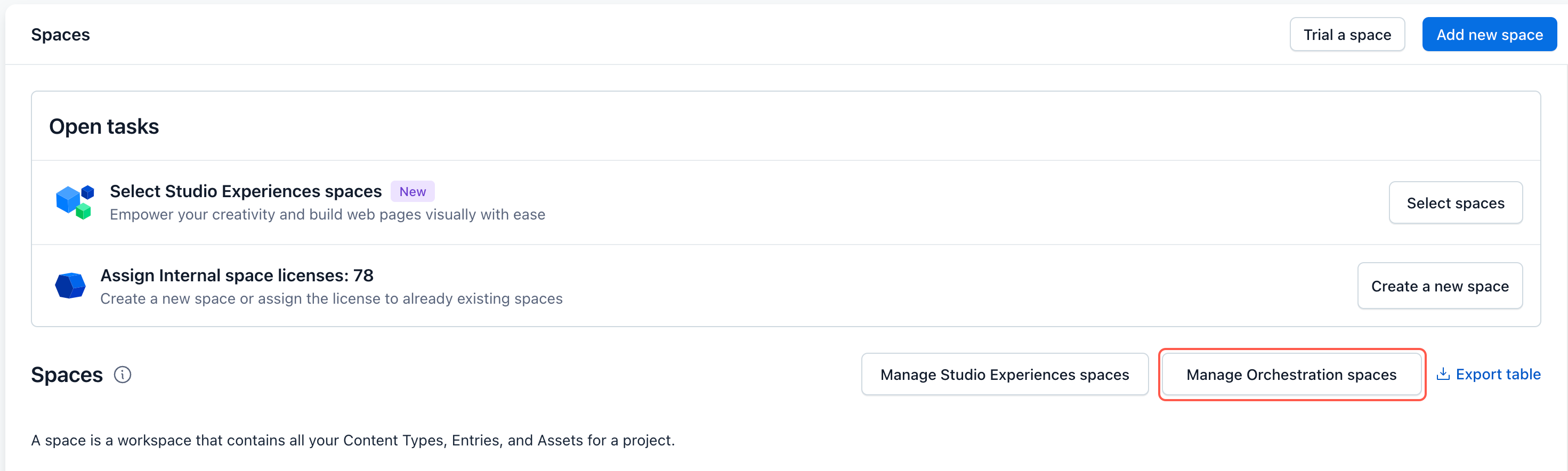Click the Trial a space button
This screenshot has height=471, width=1568.
tap(1346, 35)
